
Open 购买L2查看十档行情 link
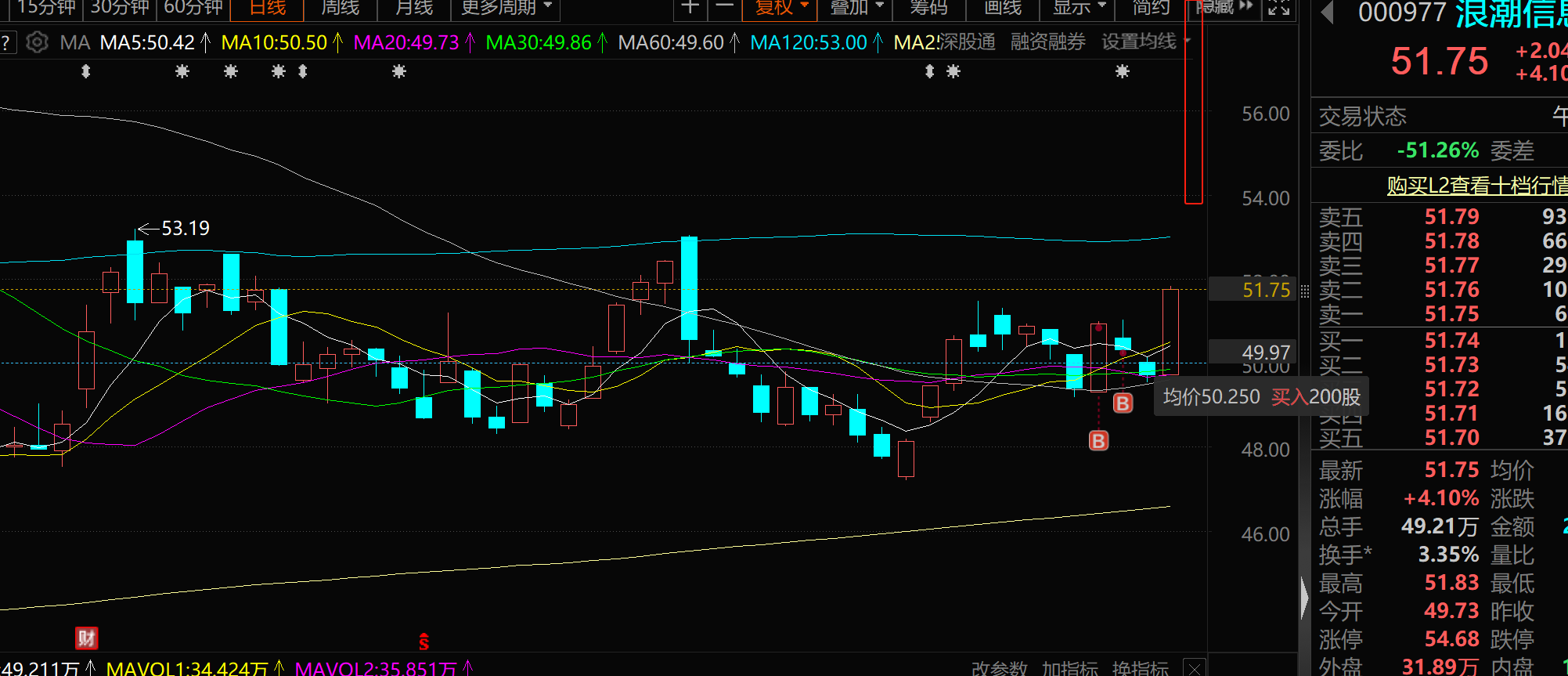point(1477,186)
